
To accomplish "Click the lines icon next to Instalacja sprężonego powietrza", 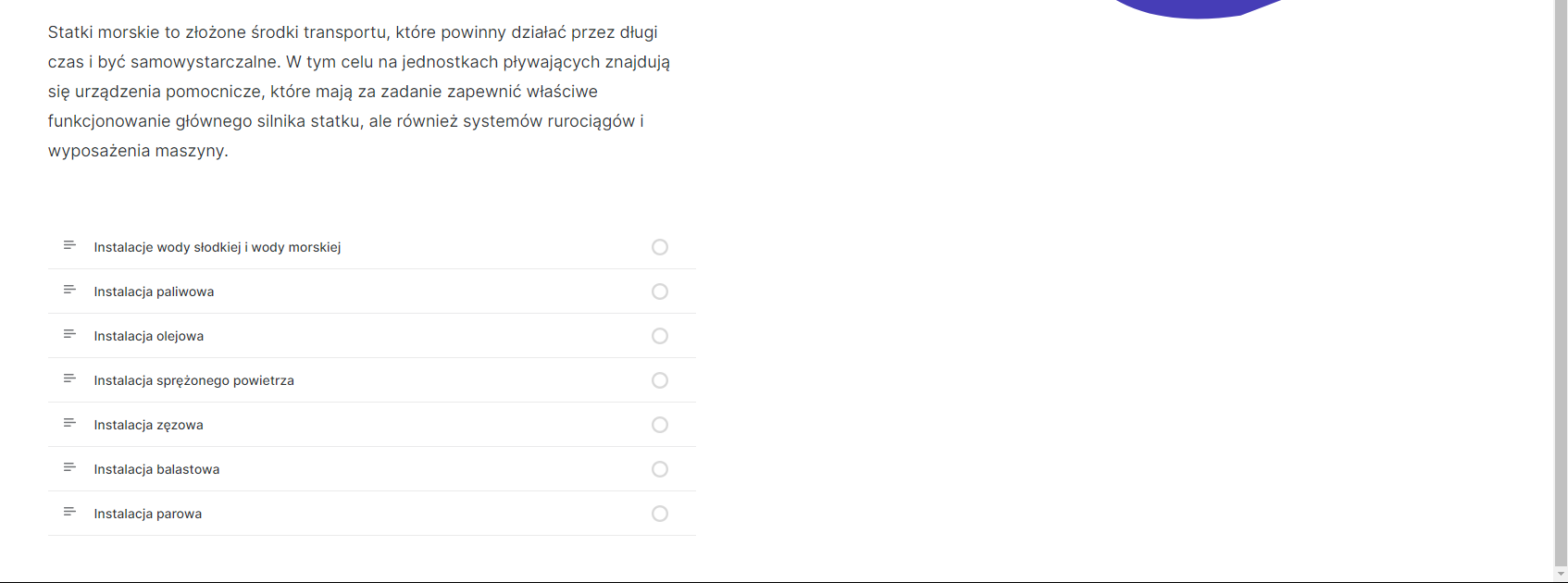I will point(69,378).
